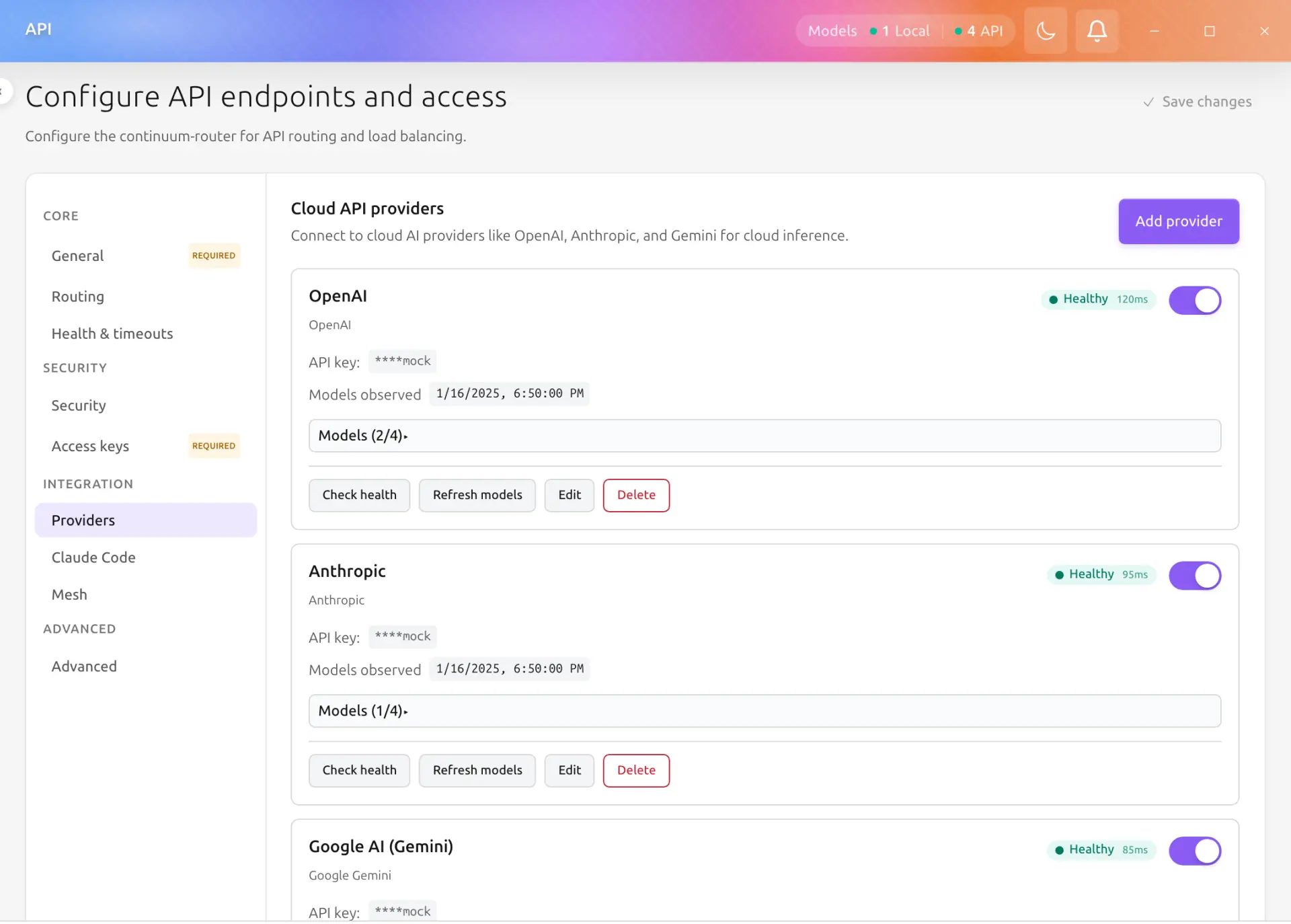This screenshot has height=924, width=1291.
Task: Click the Google AI (Gemini) card title
Action: (381, 846)
